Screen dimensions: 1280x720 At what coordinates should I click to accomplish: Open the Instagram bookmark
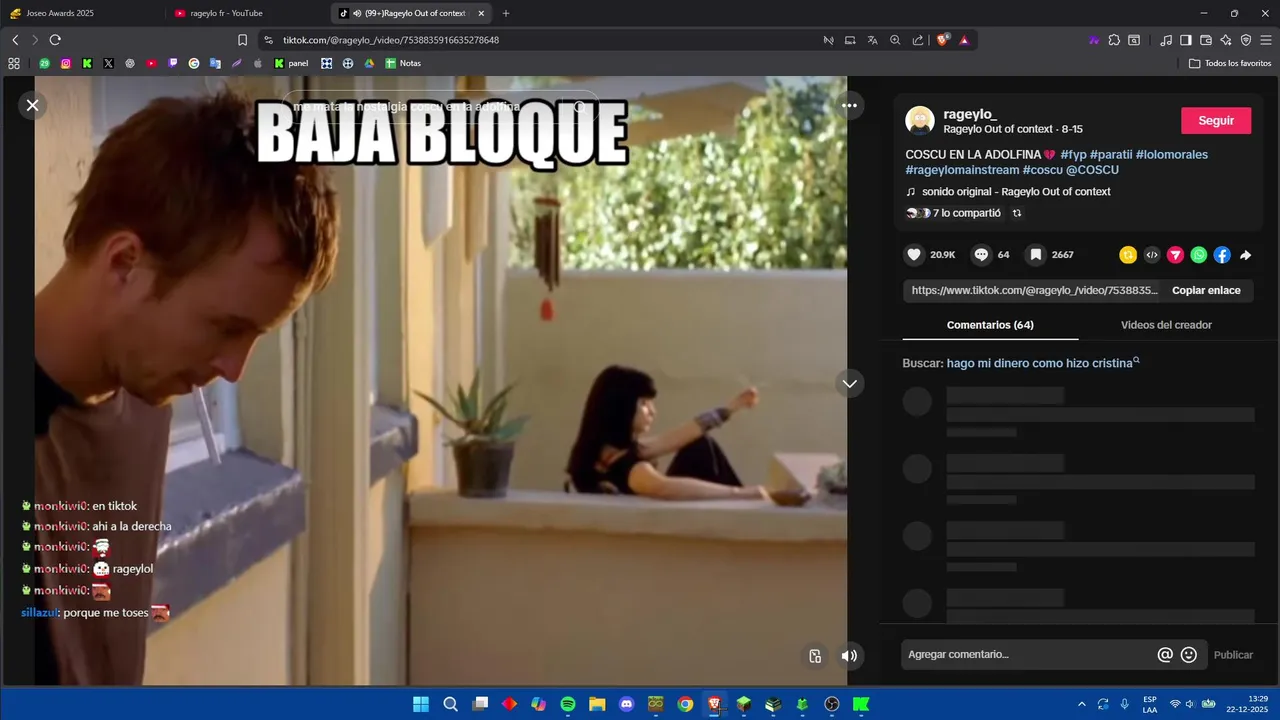(66, 63)
